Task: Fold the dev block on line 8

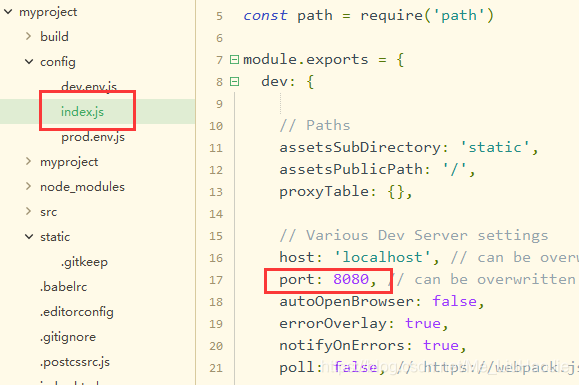Action: pyautogui.click(x=234, y=82)
